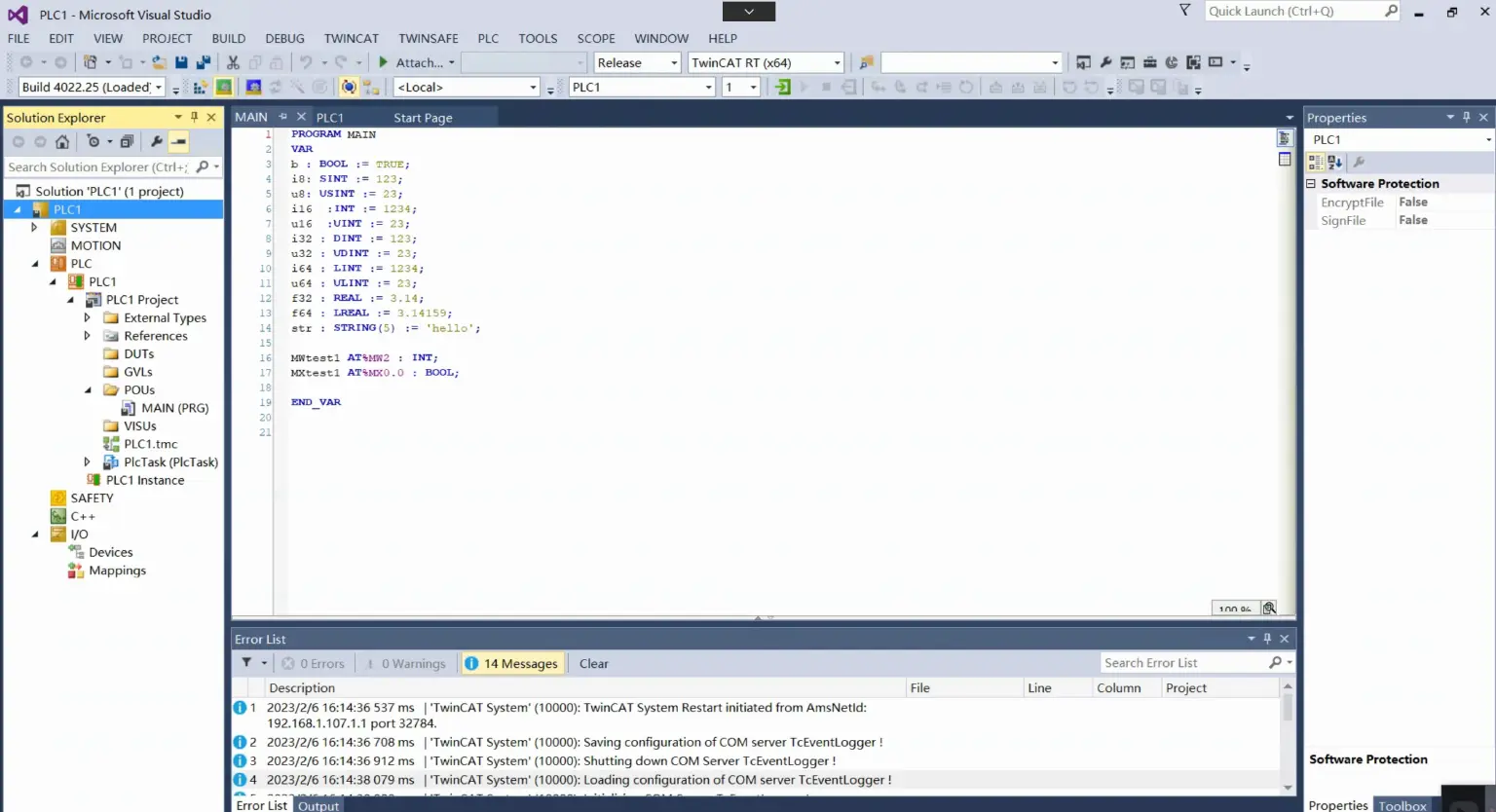Toggle the 14 Messages filter
The width and height of the screenshot is (1496, 812).
512,664
